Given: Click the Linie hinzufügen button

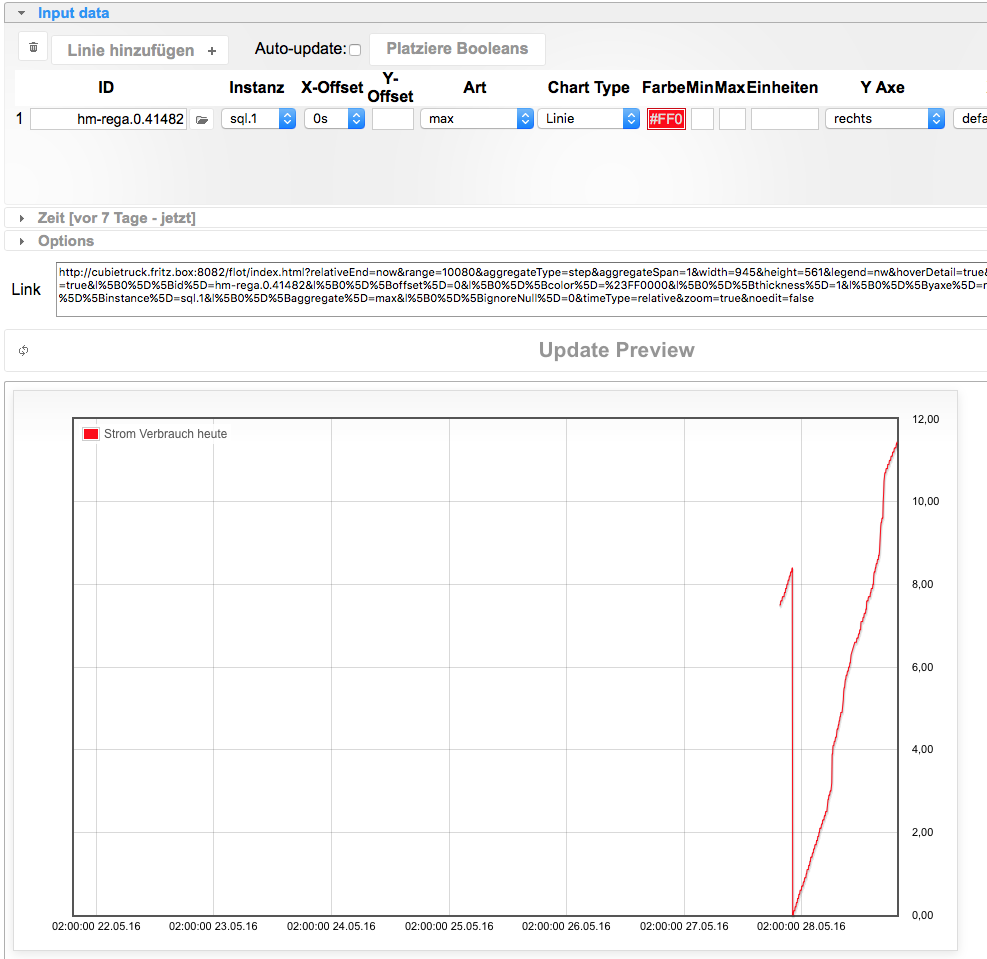Looking at the screenshot, I should pos(141,50).
